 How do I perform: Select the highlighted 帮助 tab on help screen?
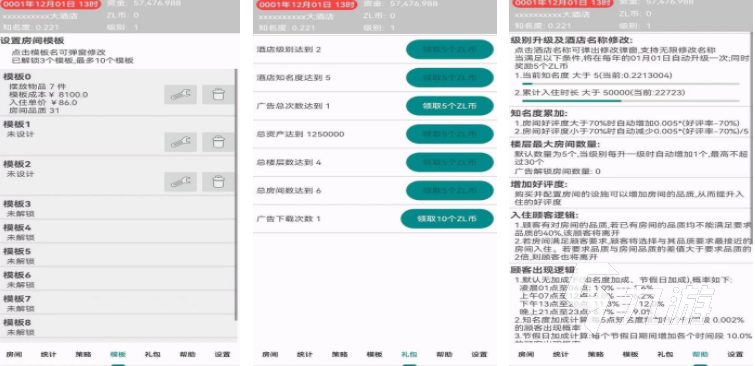700,354
